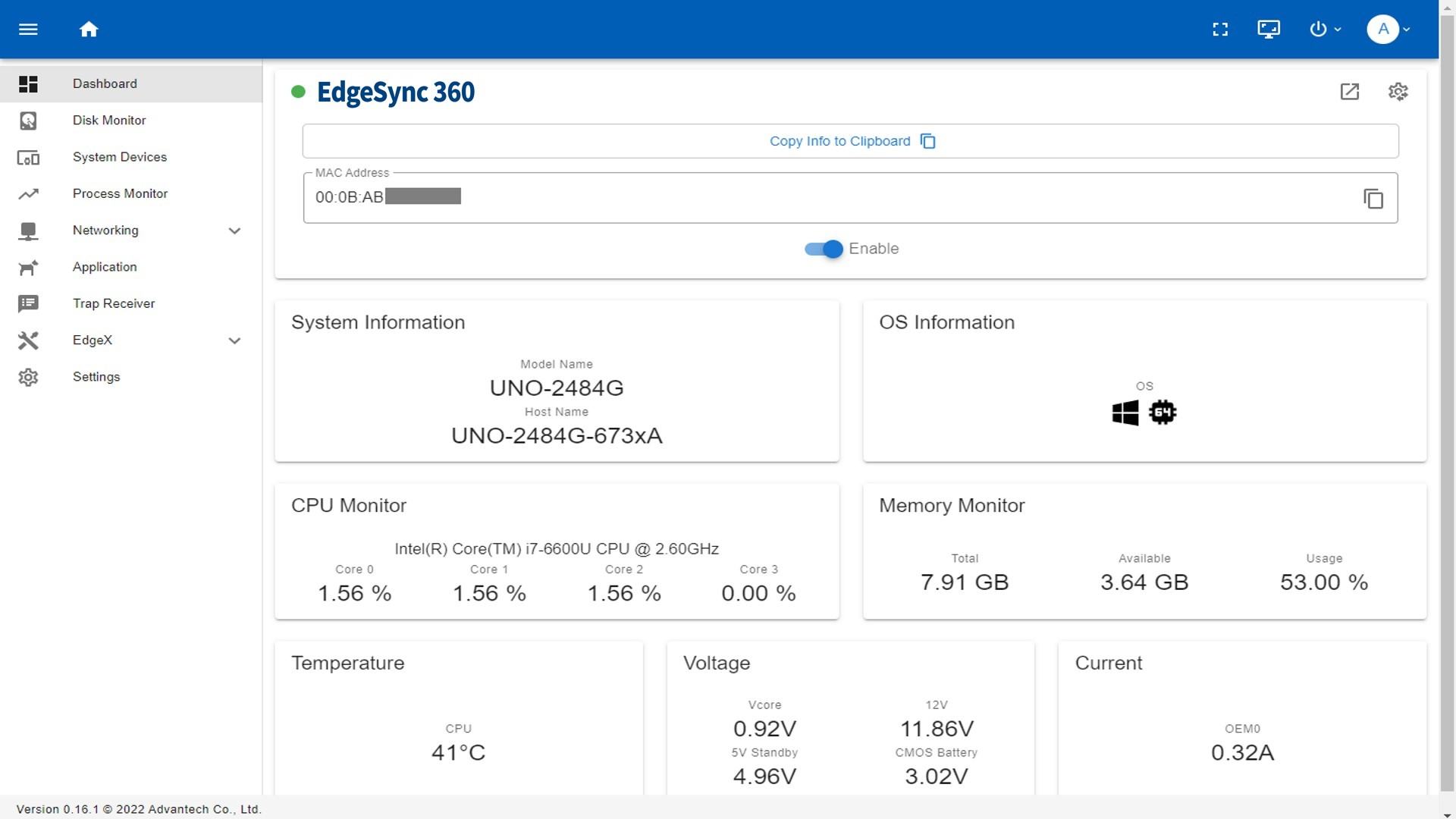
Task: Open the power options dropdown
Action: point(1325,30)
